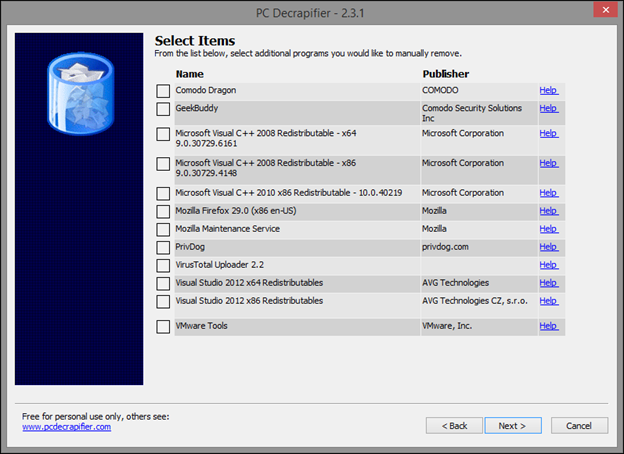The width and height of the screenshot is (624, 454).
Task: Open Help for Visual C++ 2008 x86
Action: [549, 163]
